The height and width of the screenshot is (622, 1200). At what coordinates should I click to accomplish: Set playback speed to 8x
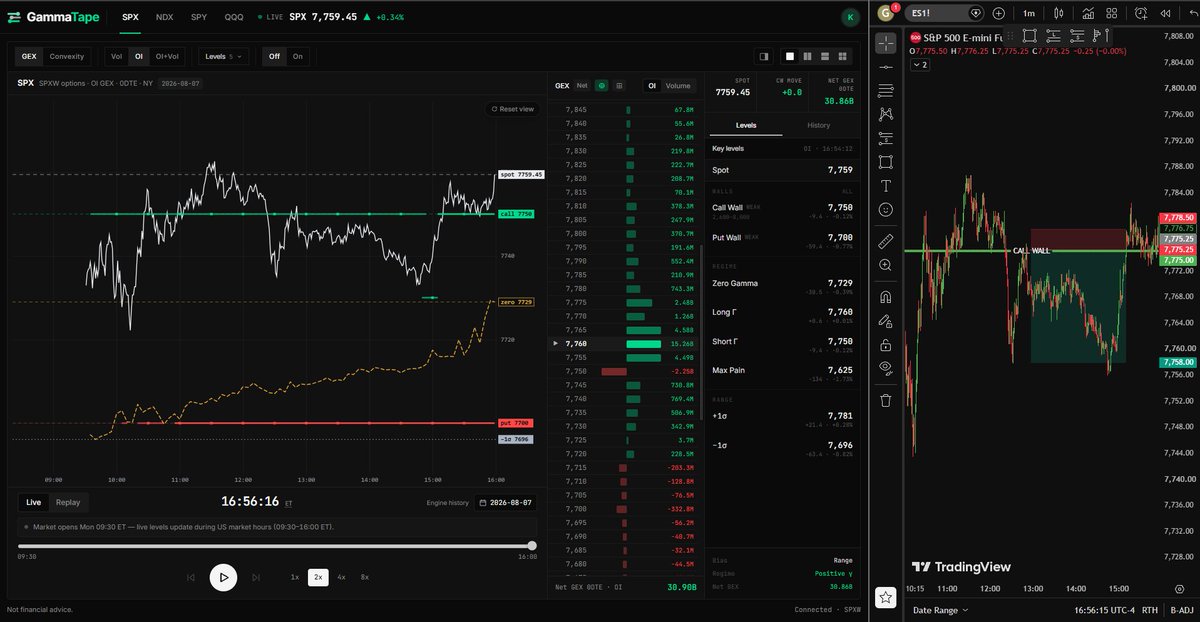pyautogui.click(x=365, y=577)
